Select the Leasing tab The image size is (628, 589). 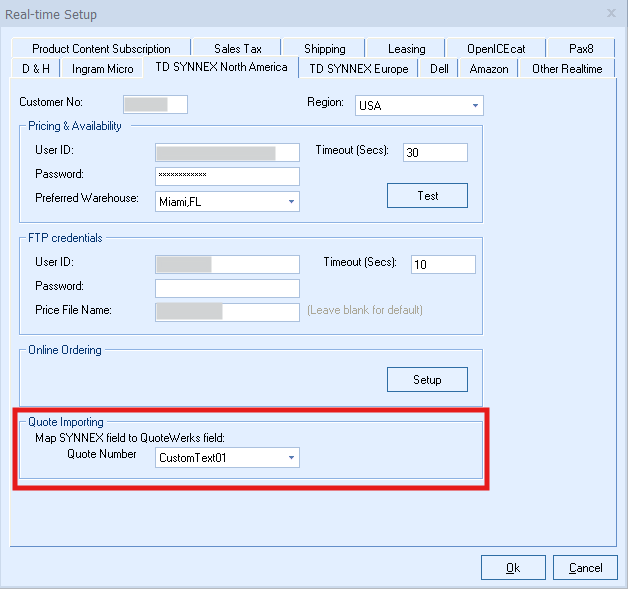pos(406,48)
